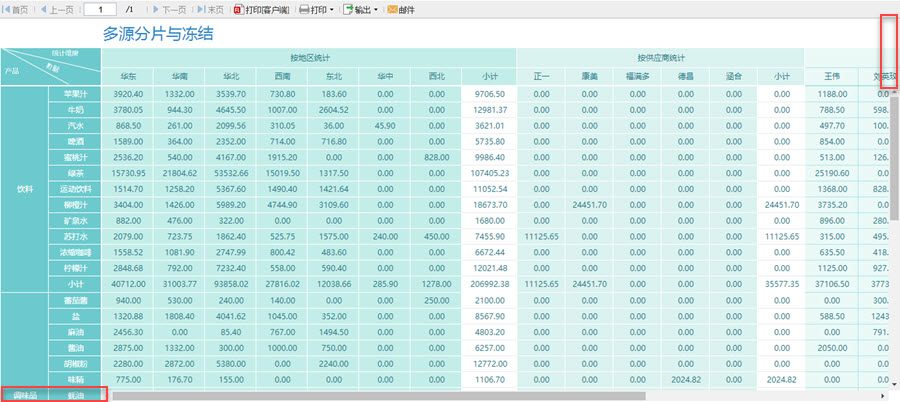Open the print (打印) dropdown arrow
Image resolution: width=900 pixels, height=402 pixels.
pos(332,10)
